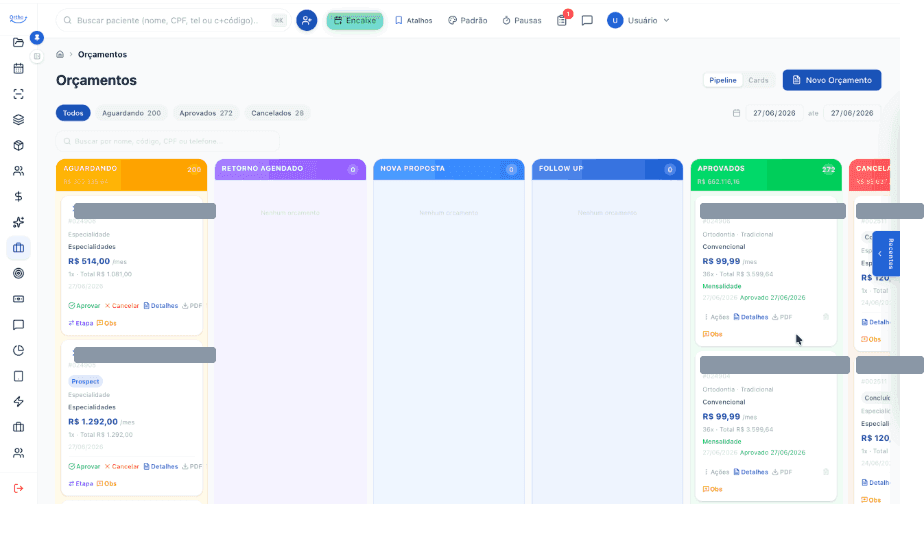Click the logout icon at sidebar bottom
The image size is (924, 540).
click(x=18, y=488)
